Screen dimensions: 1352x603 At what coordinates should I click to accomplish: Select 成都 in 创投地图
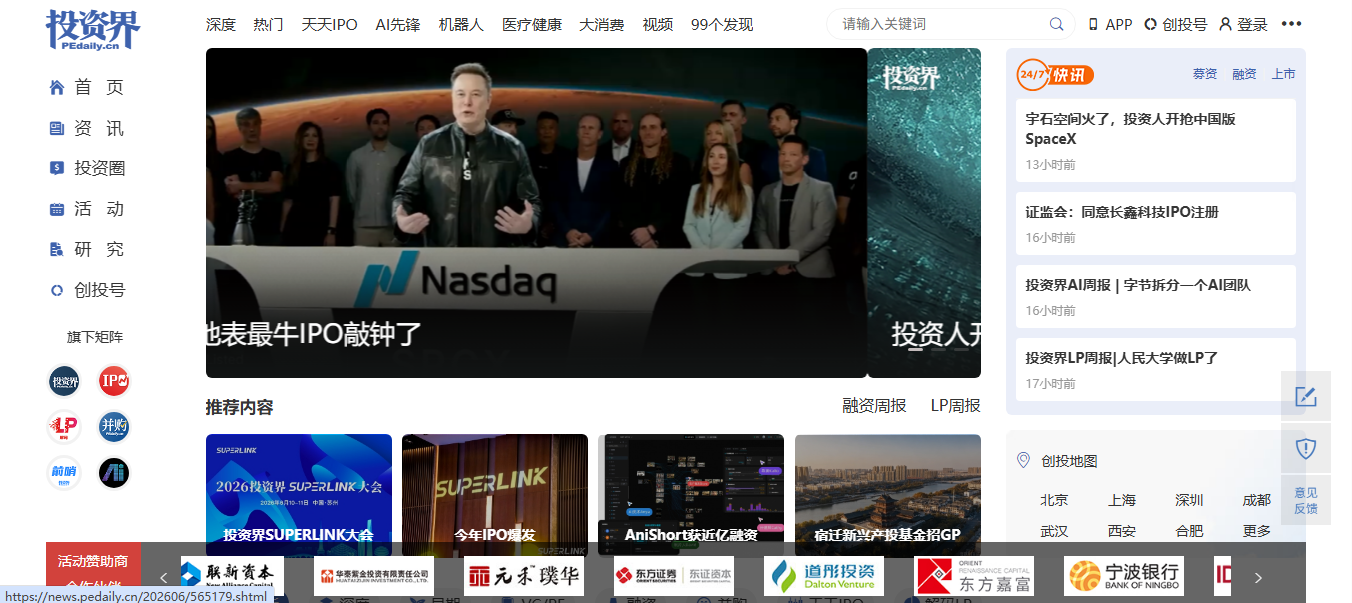point(1257,500)
